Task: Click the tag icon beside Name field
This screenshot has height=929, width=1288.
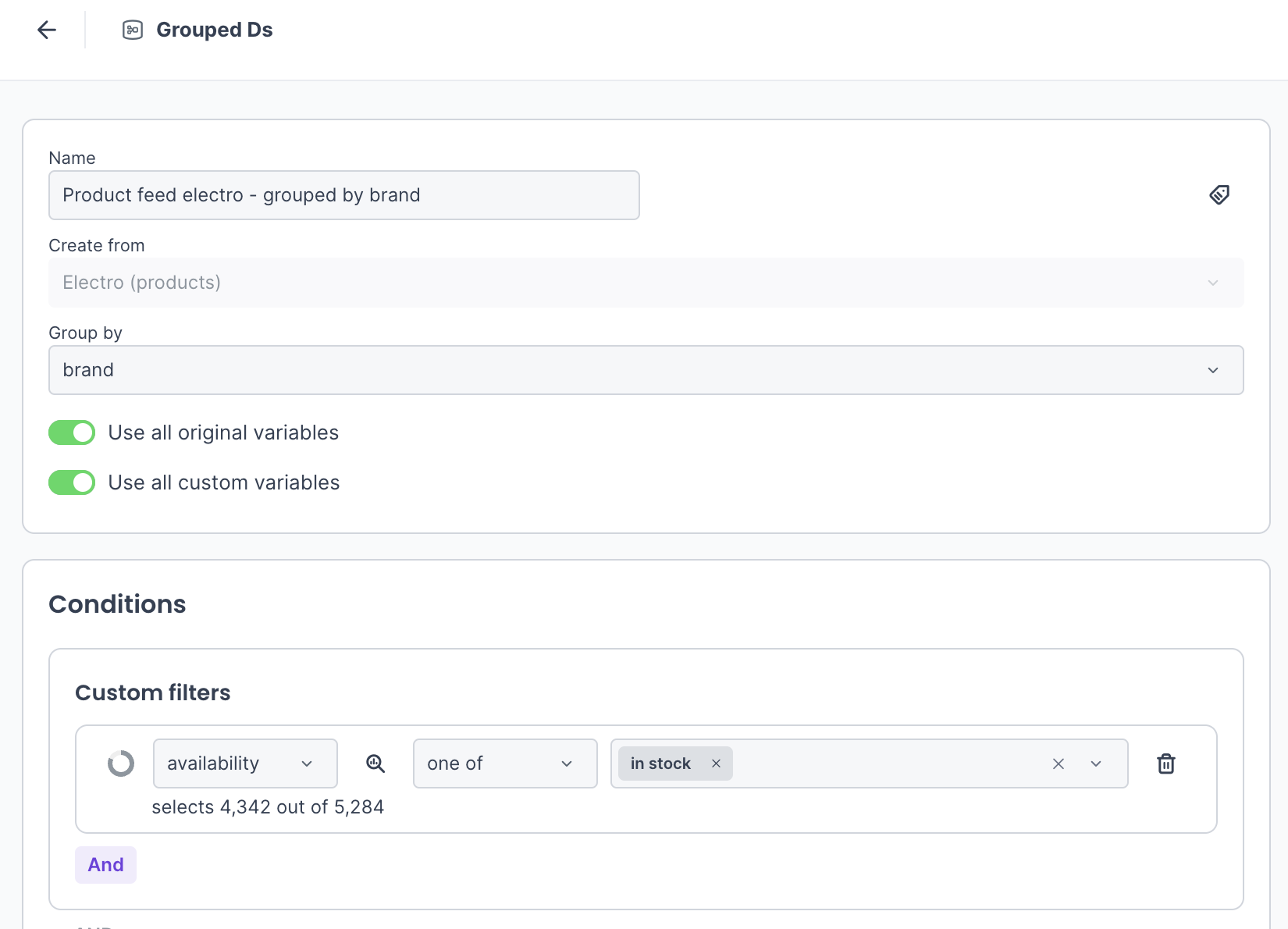Action: tap(1219, 195)
